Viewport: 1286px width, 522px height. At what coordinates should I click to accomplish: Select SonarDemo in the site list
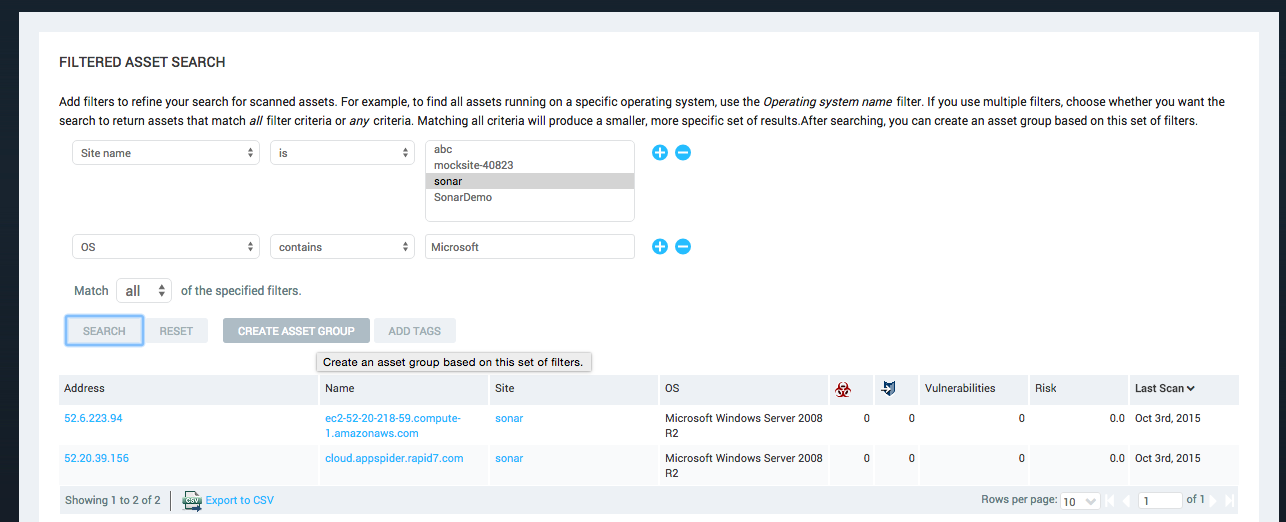(x=463, y=197)
